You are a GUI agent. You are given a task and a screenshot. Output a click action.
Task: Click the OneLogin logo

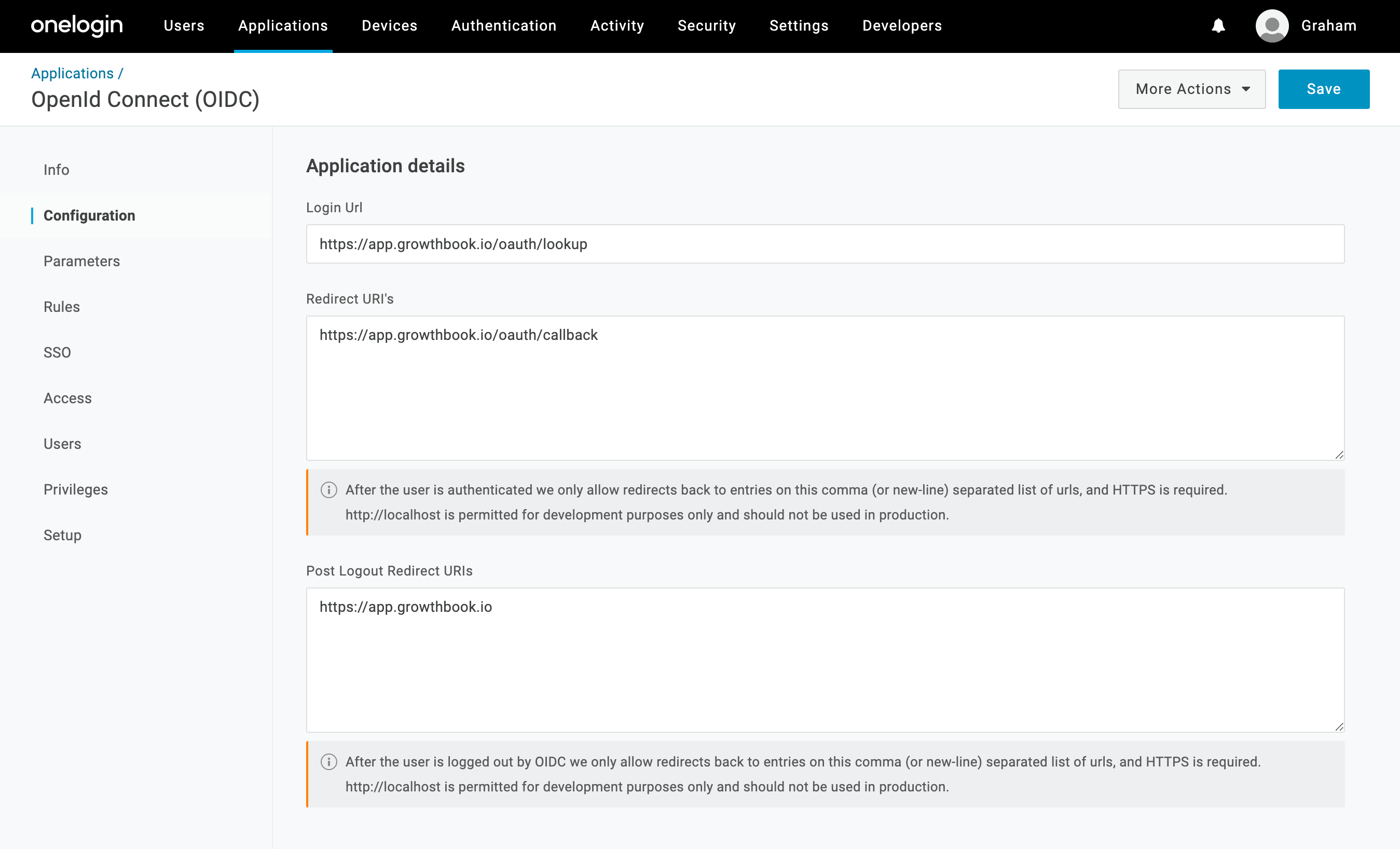[x=77, y=25]
